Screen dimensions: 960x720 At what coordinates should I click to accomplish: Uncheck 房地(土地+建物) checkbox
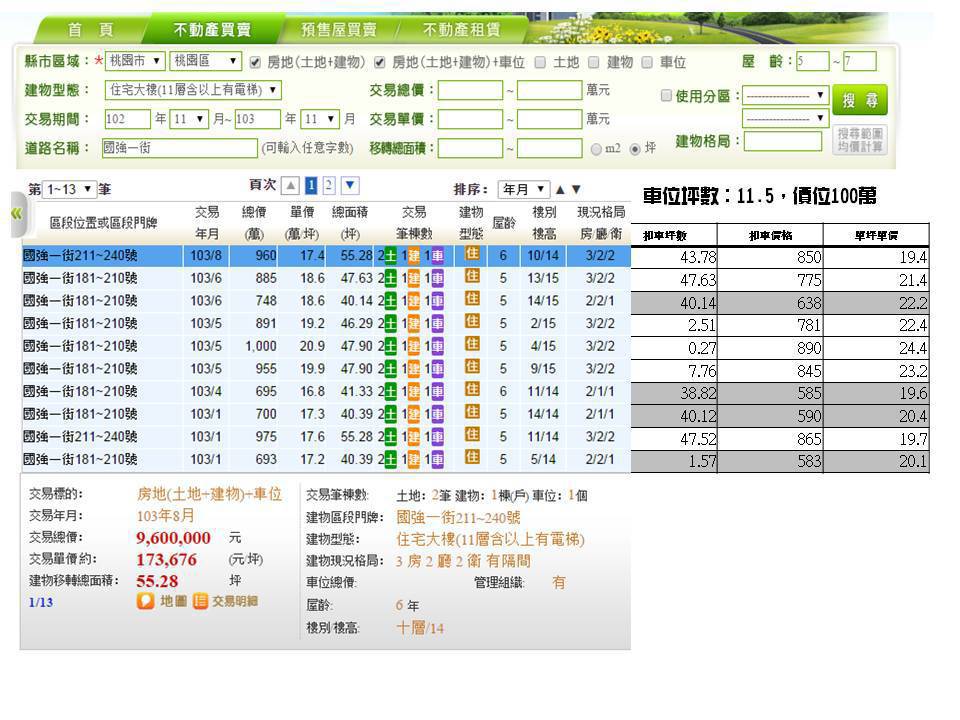(255, 62)
